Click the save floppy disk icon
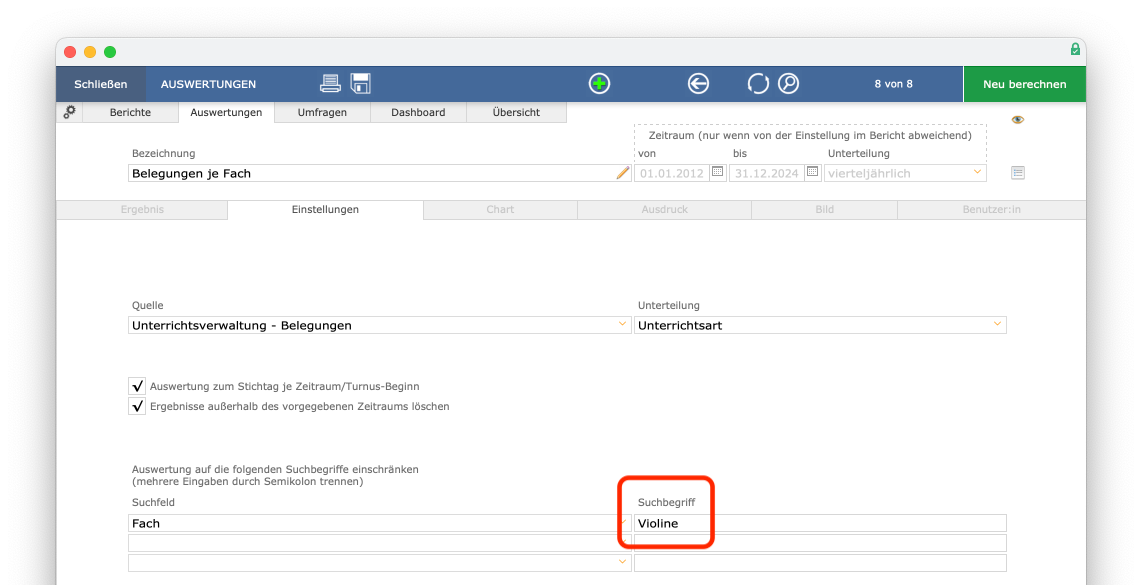 [361, 84]
